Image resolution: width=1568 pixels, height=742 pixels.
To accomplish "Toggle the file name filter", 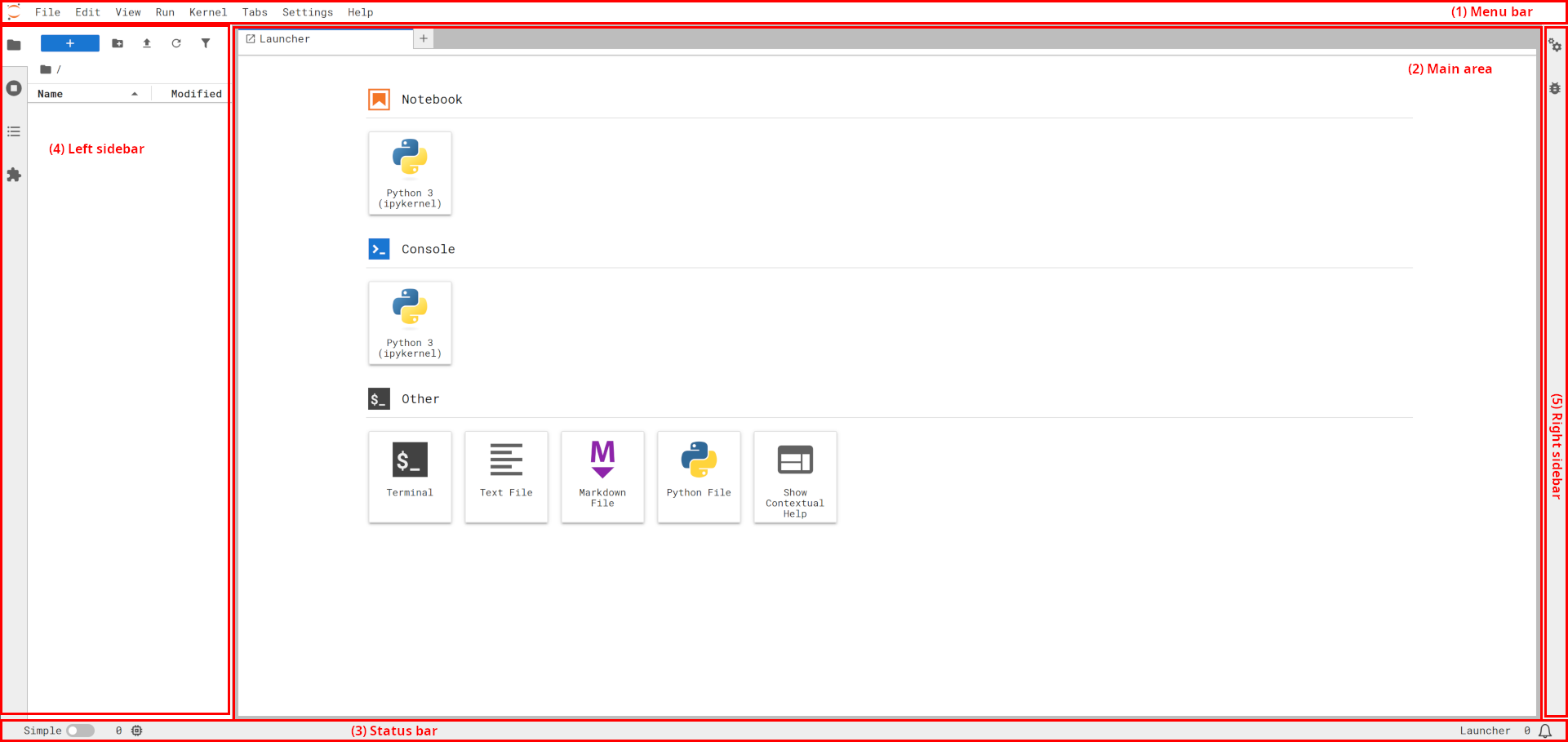I will (x=206, y=43).
